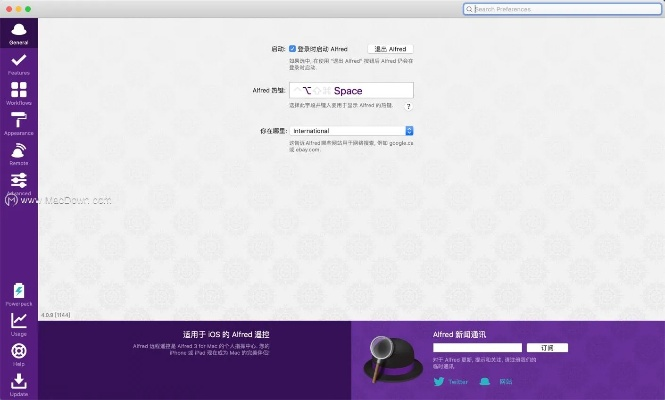This screenshot has height=400, width=665.
Task: View the Usage statistics
Action: coord(18,323)
